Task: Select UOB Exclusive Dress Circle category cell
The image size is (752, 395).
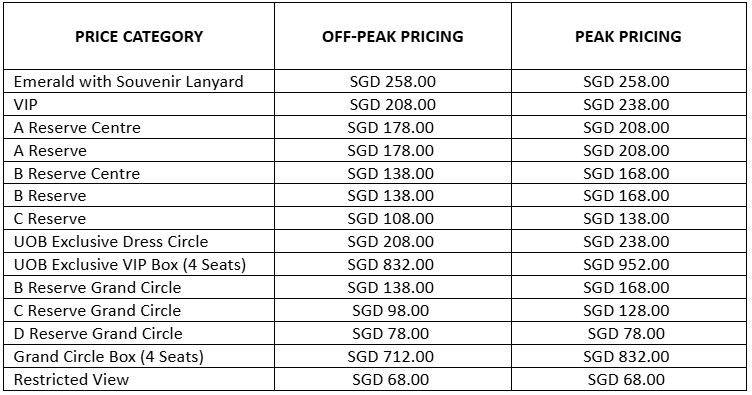Action: [139, 242]
